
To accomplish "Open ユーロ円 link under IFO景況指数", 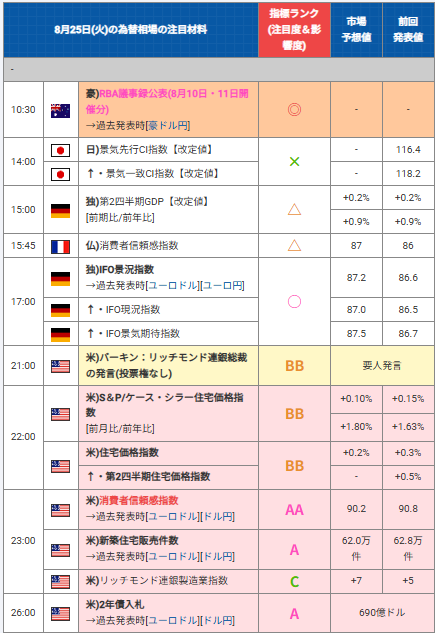I will (x=223, y=286).
